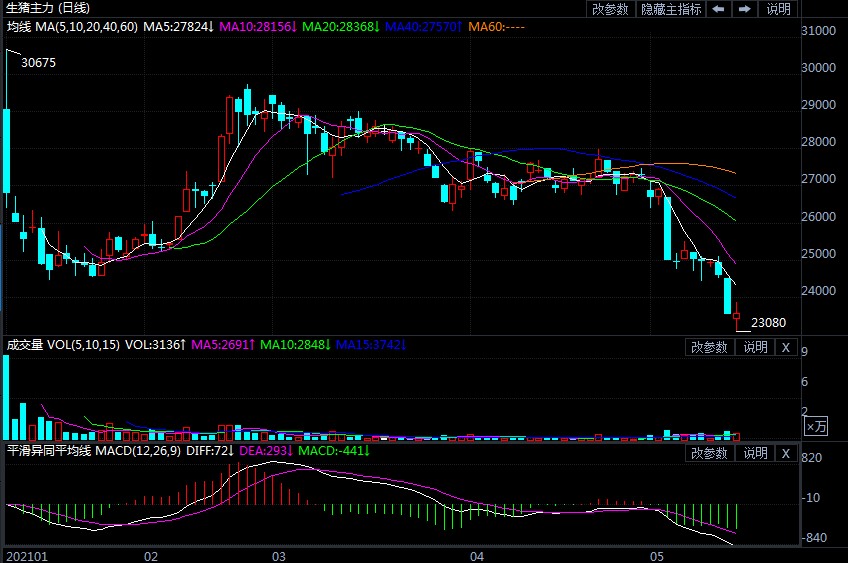Select the 平滑异同平均线 MACD(12,26,9) label
This screenshot has height=563, width=848.
coord(91,451)
